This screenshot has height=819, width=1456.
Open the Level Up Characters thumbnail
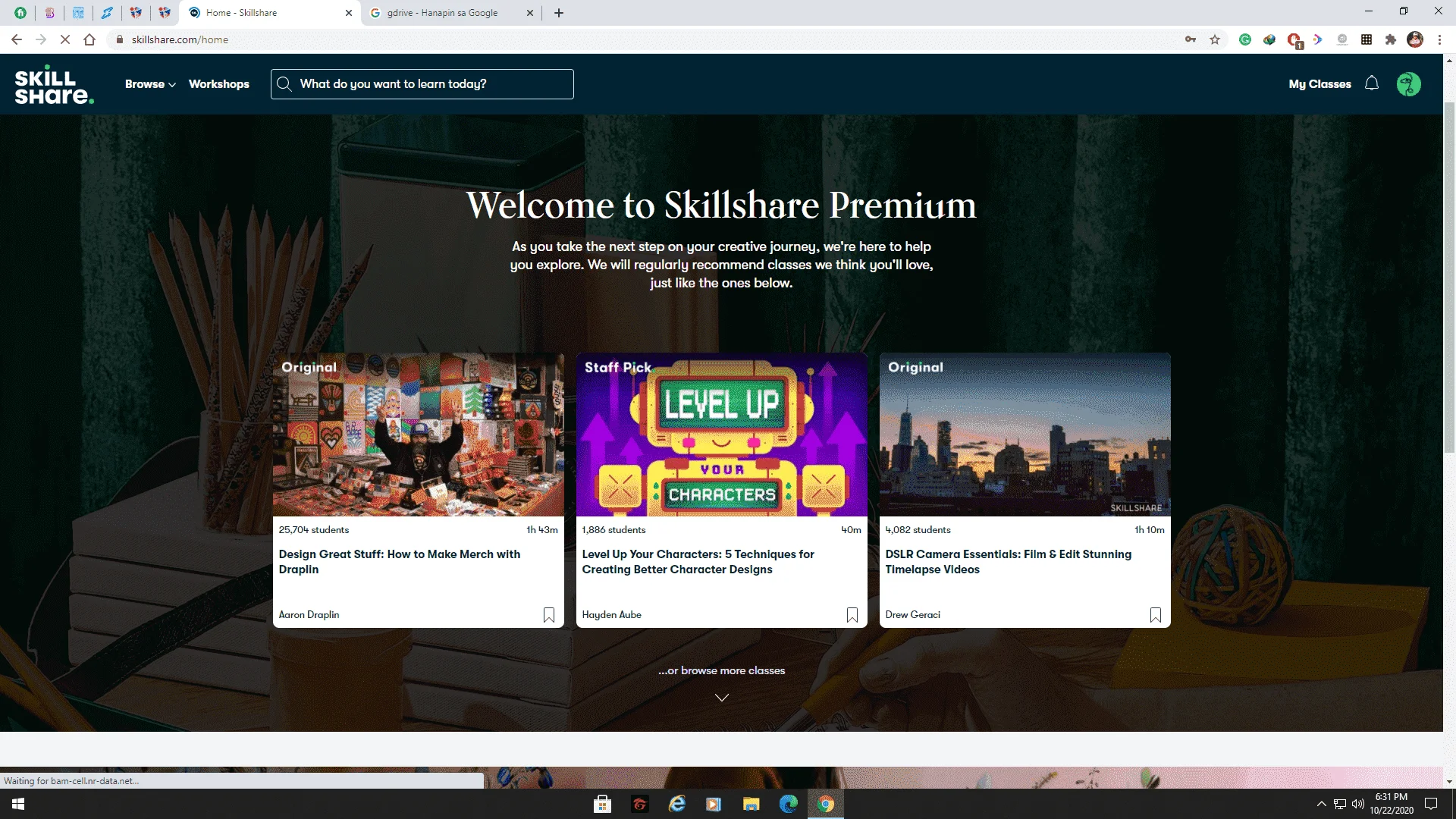click(722, 435)
